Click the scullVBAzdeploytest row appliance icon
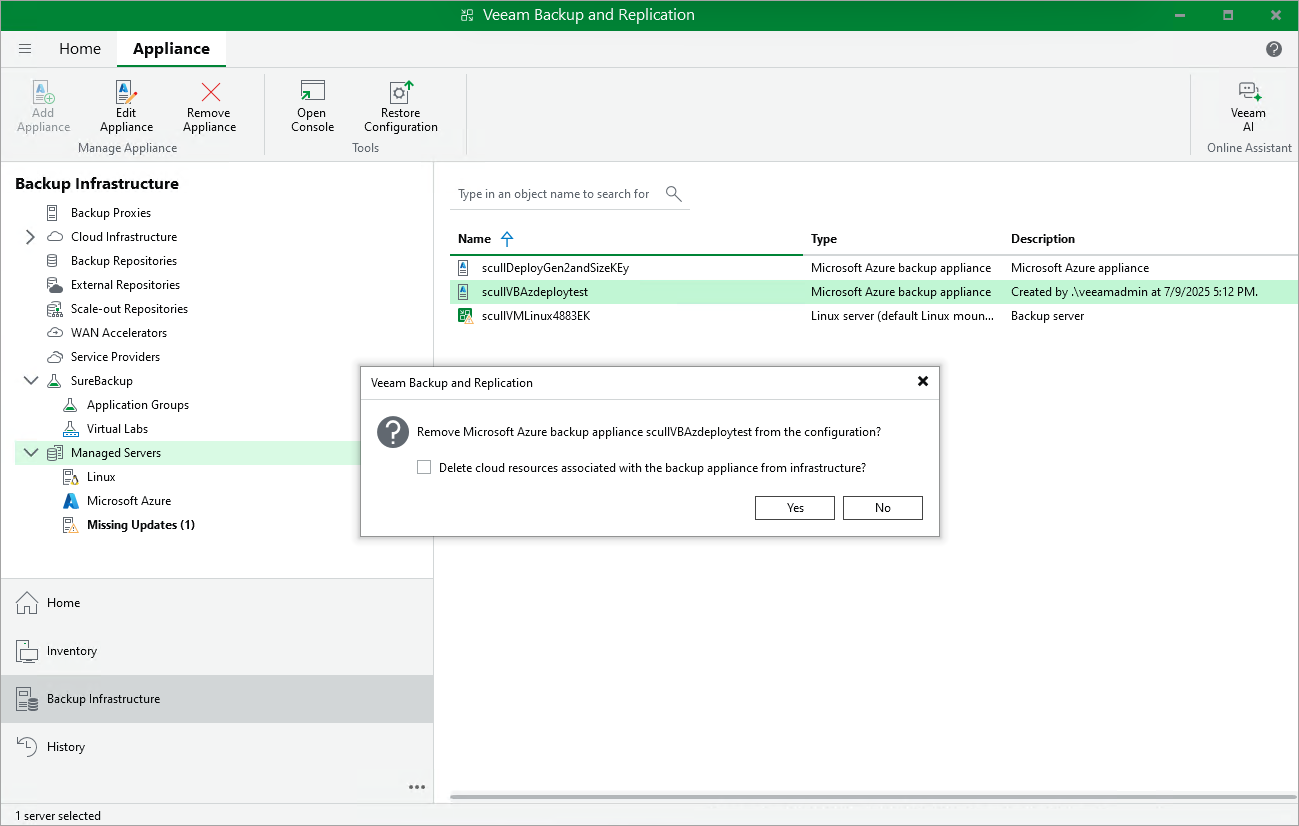 tap(464, 292)
